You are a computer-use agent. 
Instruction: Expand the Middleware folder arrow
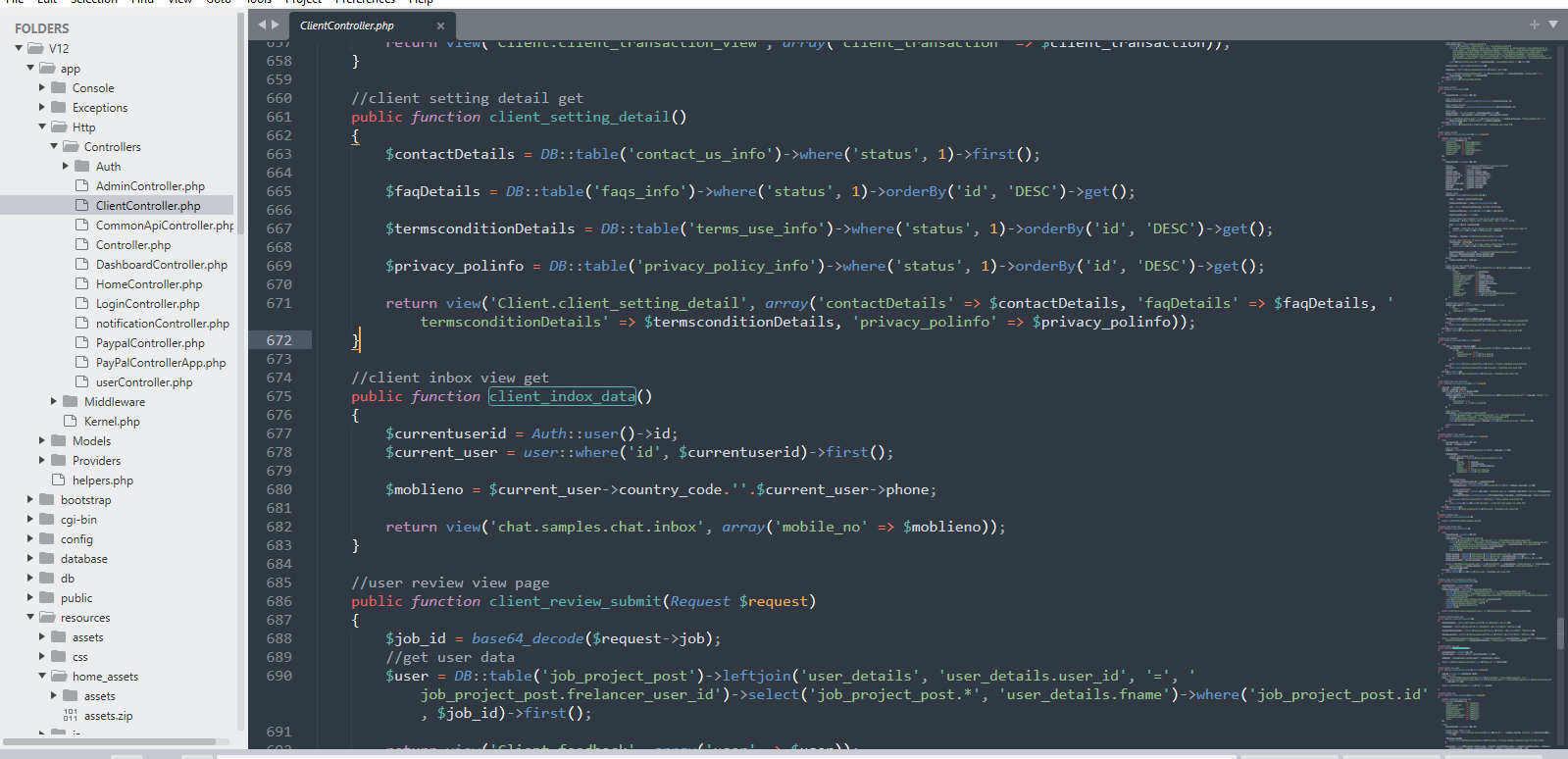[x=54, y=402]
